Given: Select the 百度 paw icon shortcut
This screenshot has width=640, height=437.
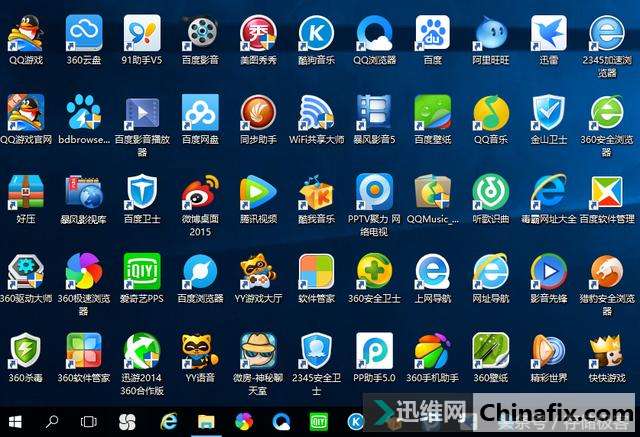Looking at the screenshot, I should tap(432, 33).
